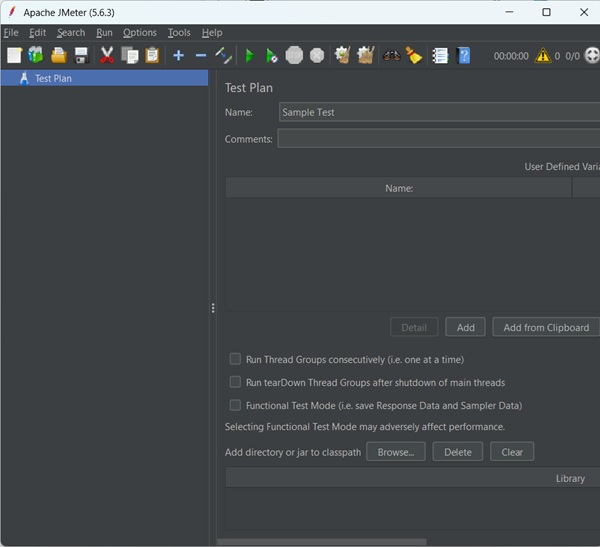Screen dimensions: 600x547
Task: Click the plus Expand All toolbar icon
Action: (x=178, y=56)
